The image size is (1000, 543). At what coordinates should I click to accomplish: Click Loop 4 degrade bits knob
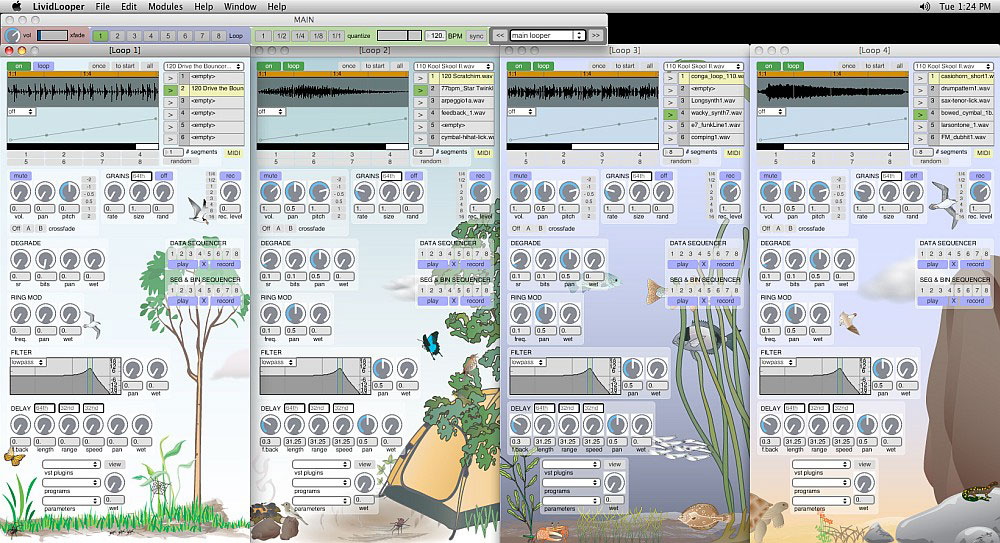(795, 259)
